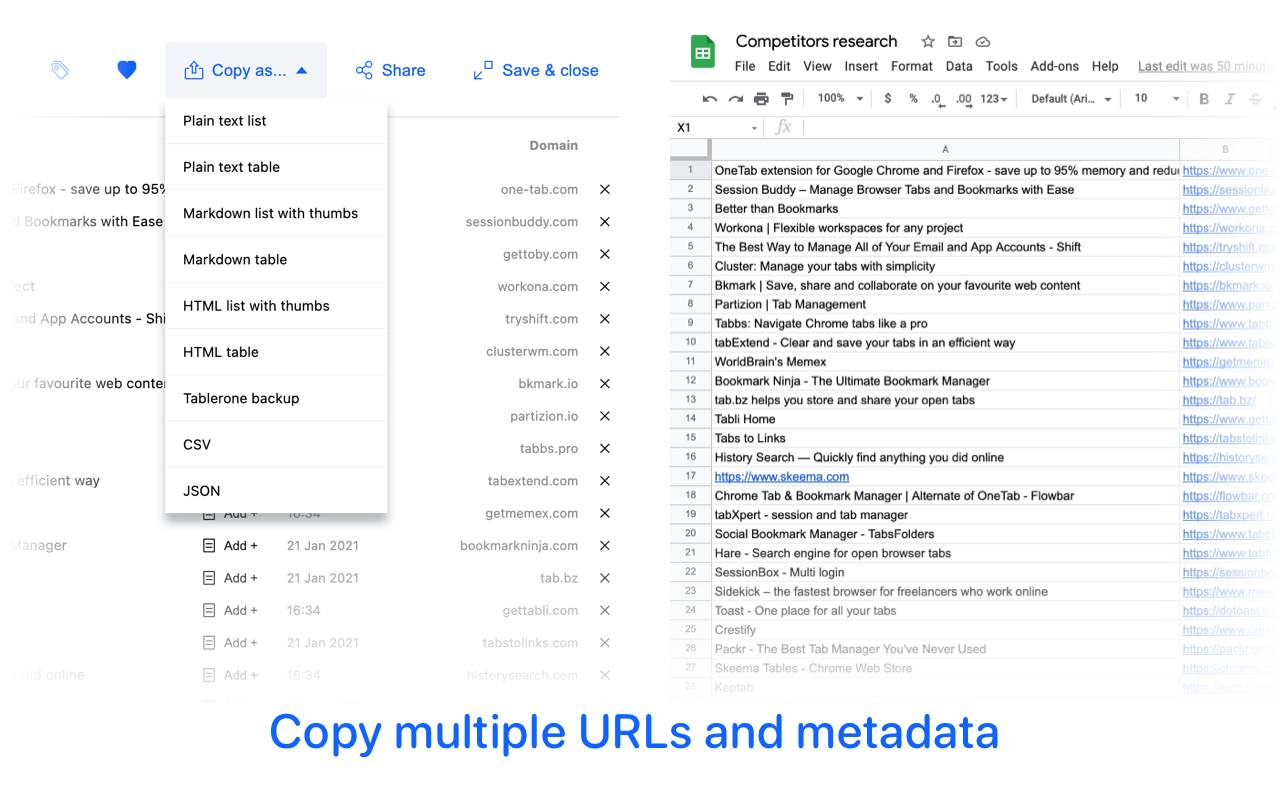Open the skeema.com link in cell A17
Viewport: 1280px width, 800px height.
(x=782, y=476)
